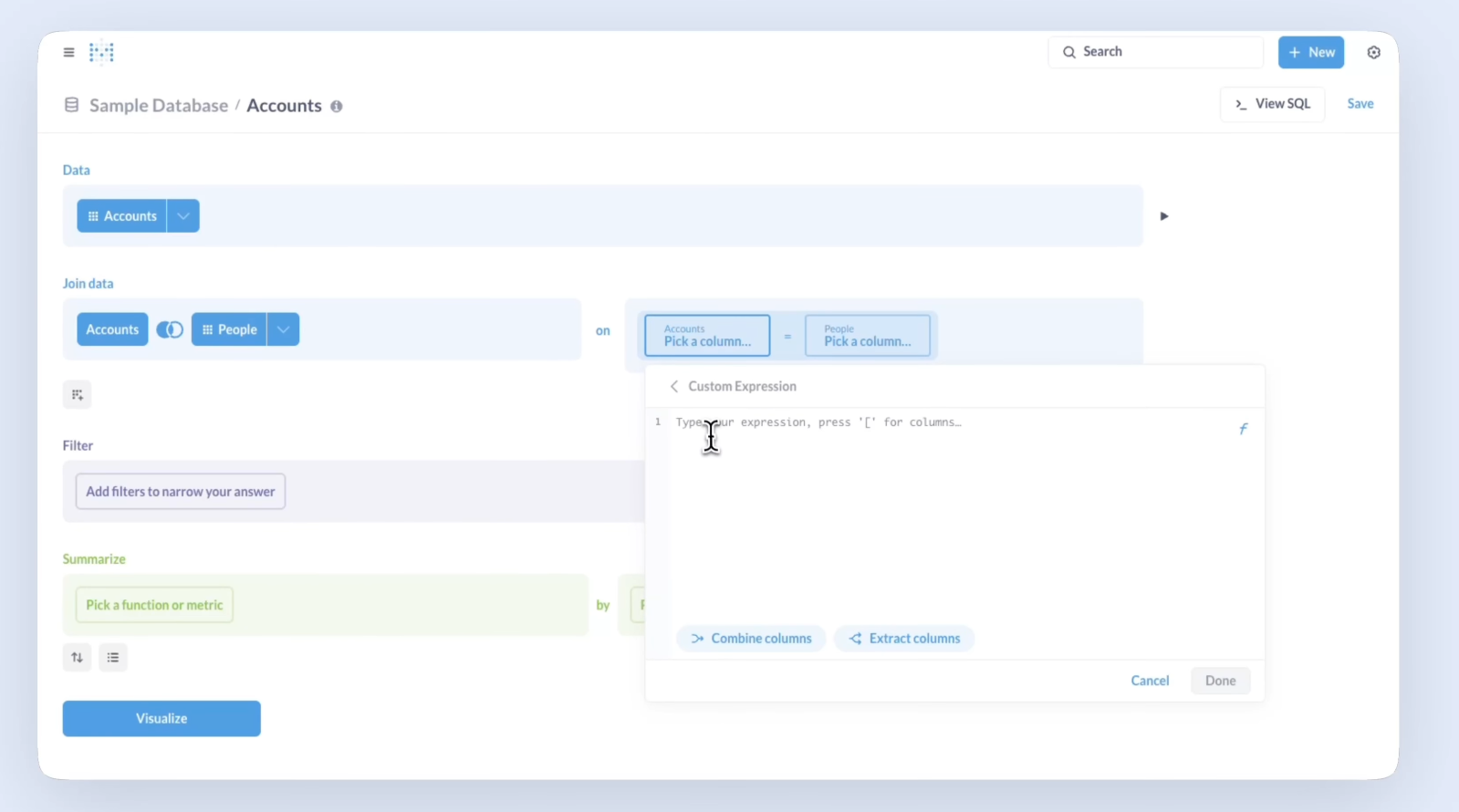Click the Visualize button
The width and height of the screenshot is (1459, 812).
click(x=162, y=719)
